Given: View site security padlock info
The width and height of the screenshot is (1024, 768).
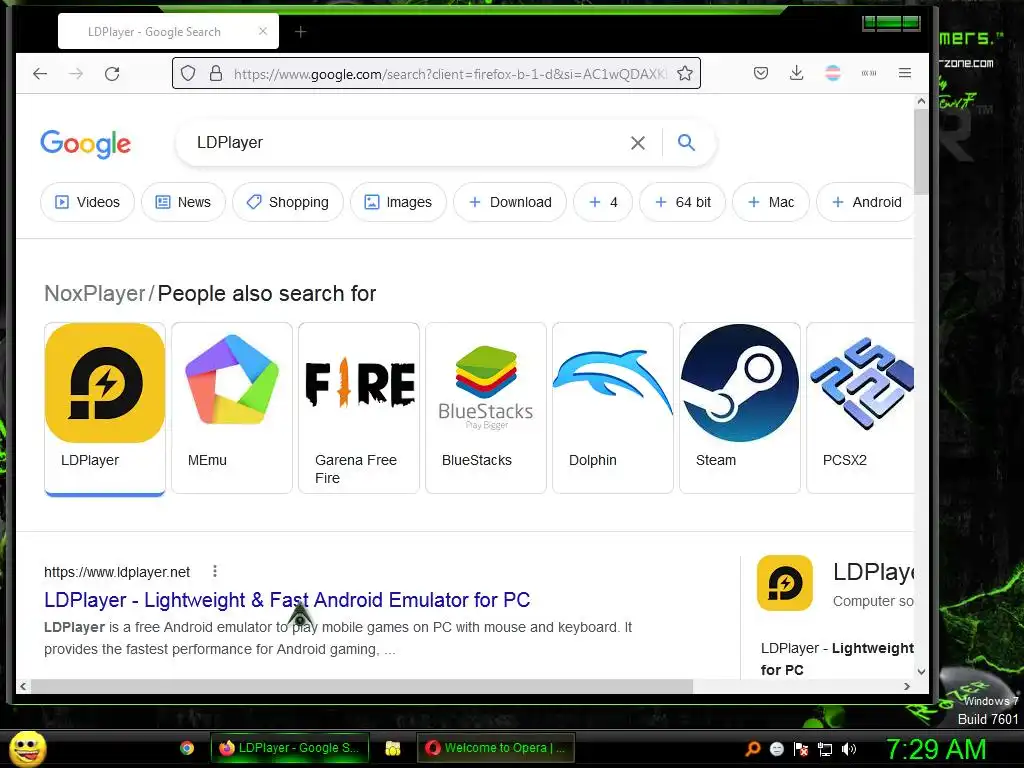Looking at the screenshot, I should click(216, 73).
